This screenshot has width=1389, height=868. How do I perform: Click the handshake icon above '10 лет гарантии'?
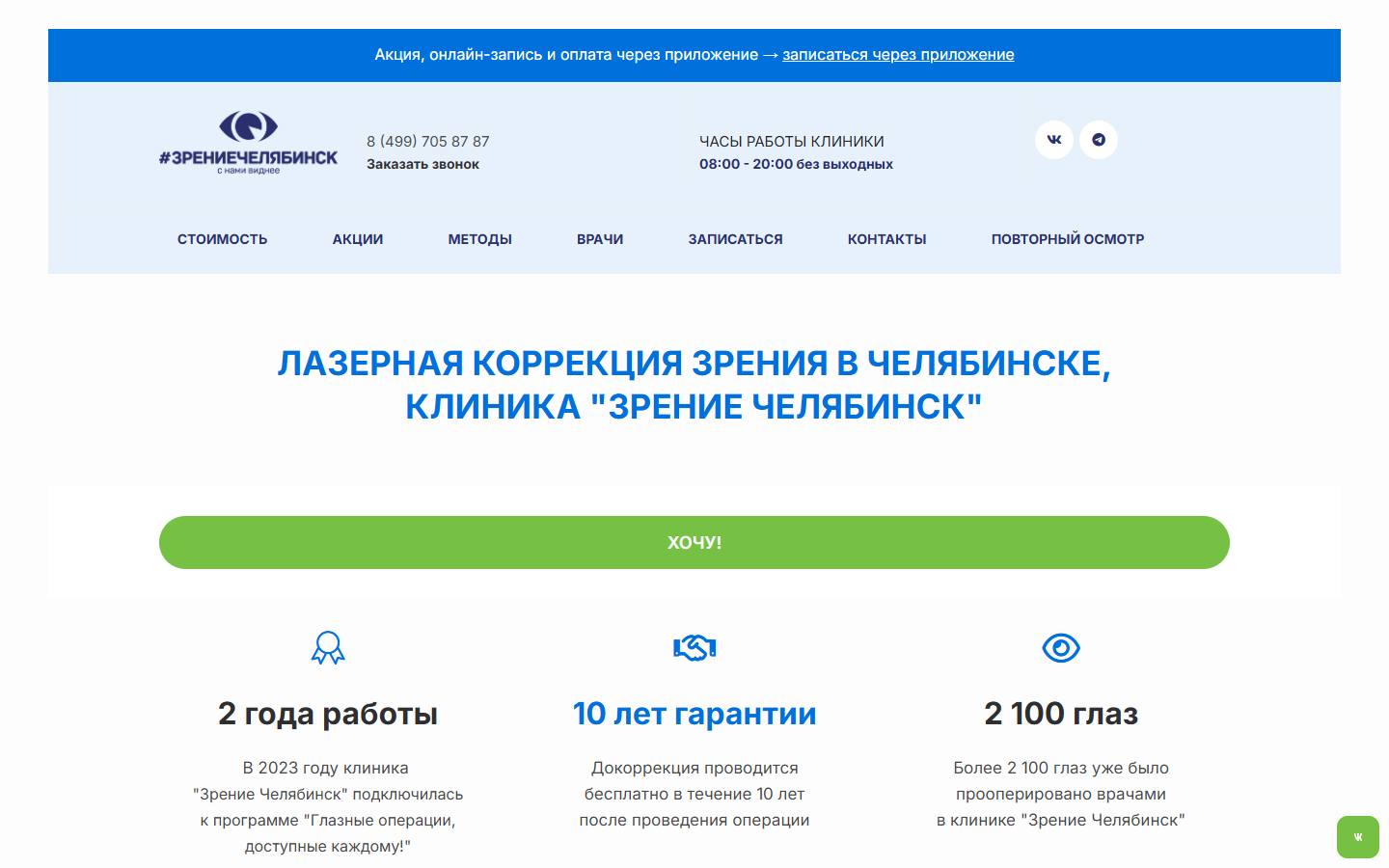pyautogui.click(x=694, y=648)
